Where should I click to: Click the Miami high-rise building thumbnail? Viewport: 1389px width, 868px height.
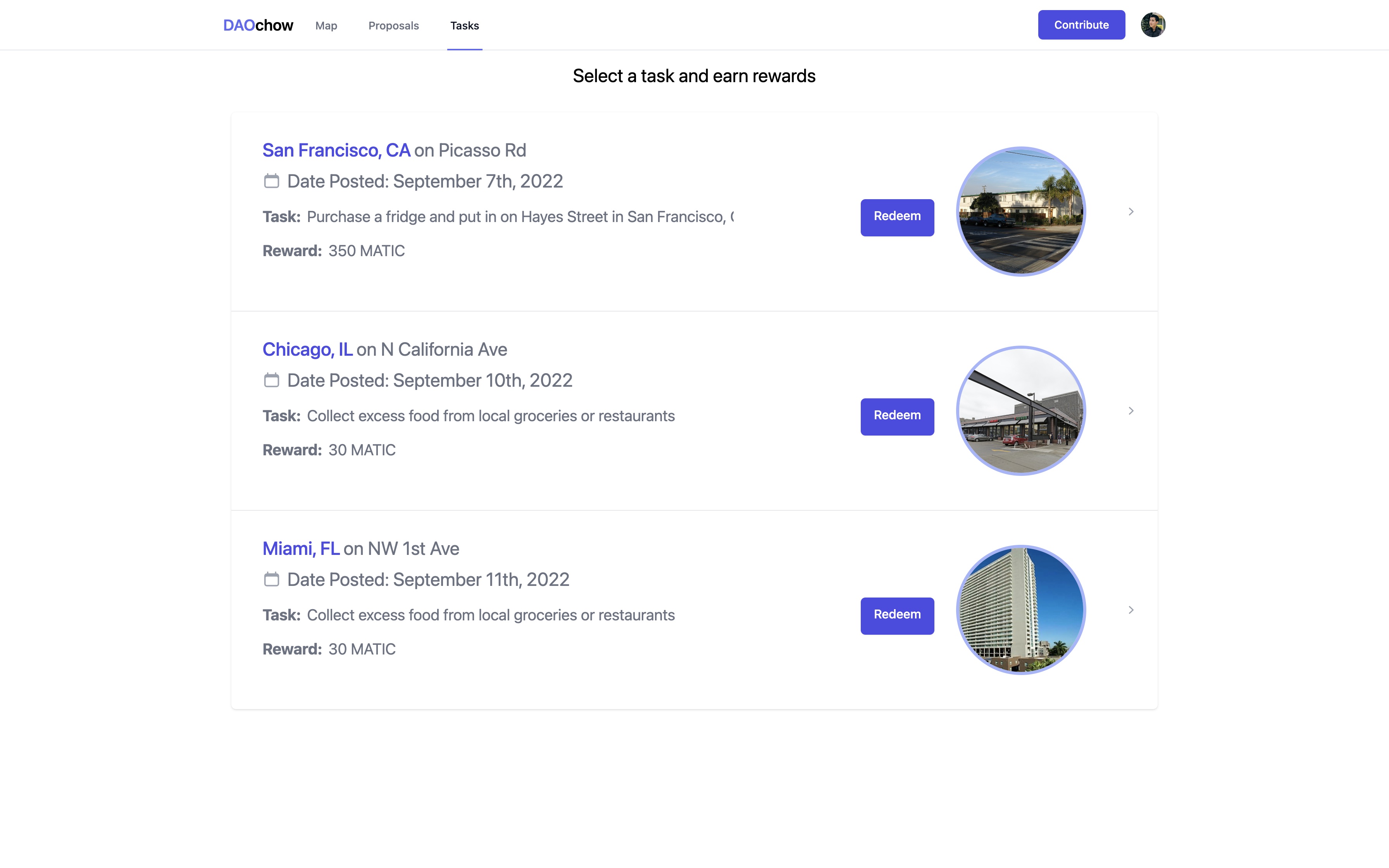(x=1020, y=610)
